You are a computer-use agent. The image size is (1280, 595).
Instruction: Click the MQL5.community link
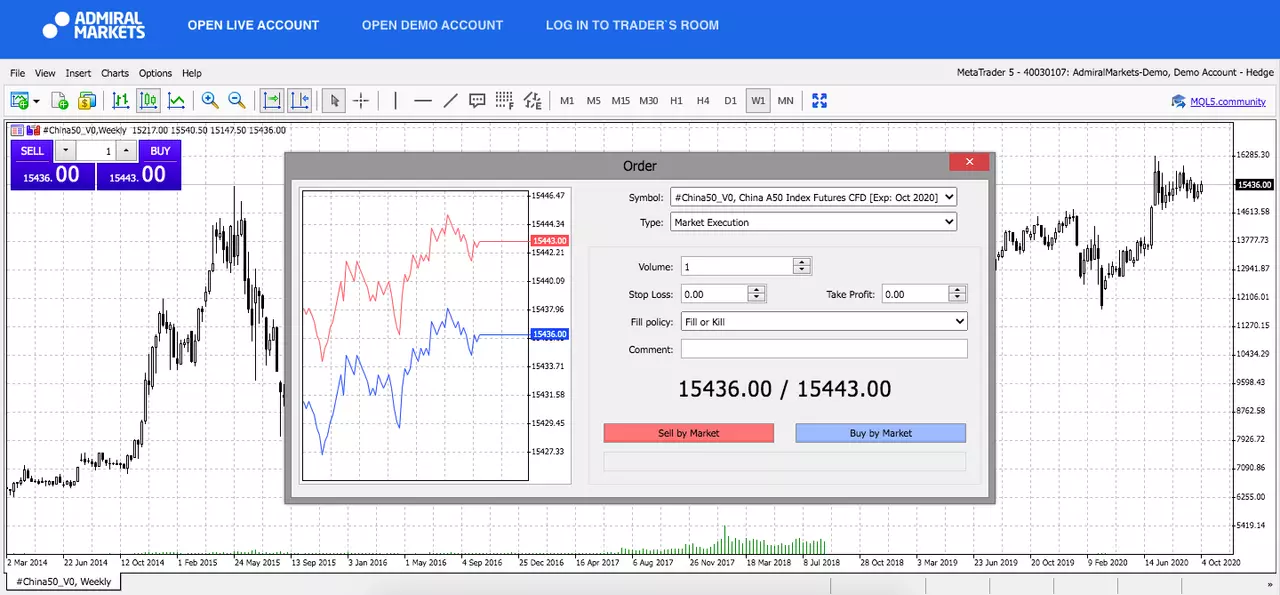pyautogui.click(x=1227, y=101)
